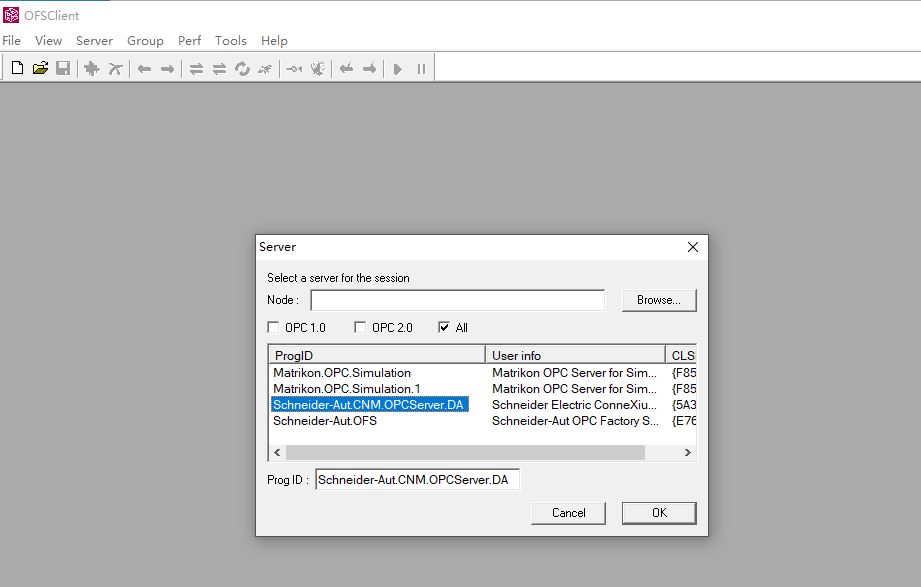Click the crossed-out disconnect icon beside the puzzle piece
This screenshot has width=921, height=587.
tap(115, 69)
